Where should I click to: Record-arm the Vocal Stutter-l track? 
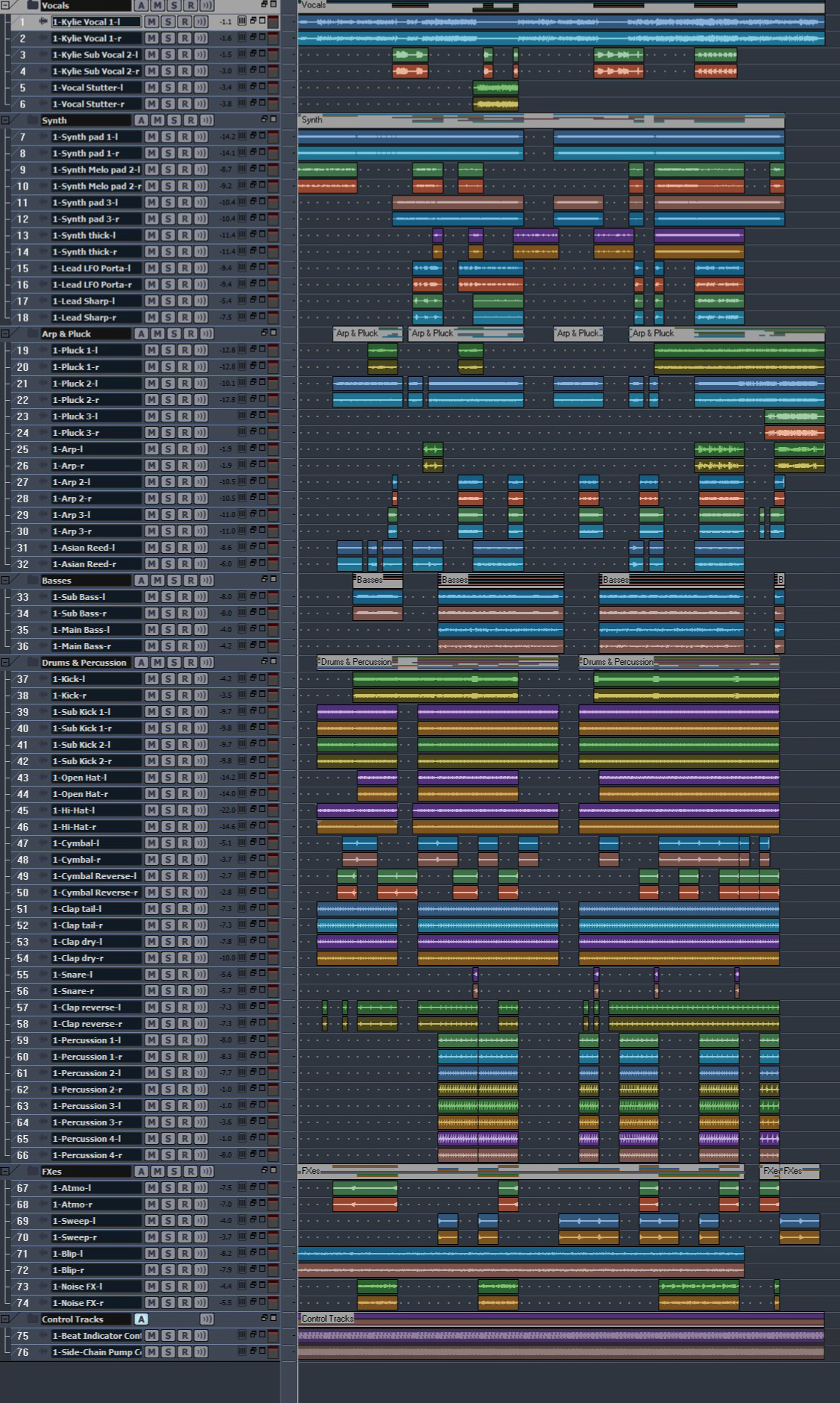point(184,87)
